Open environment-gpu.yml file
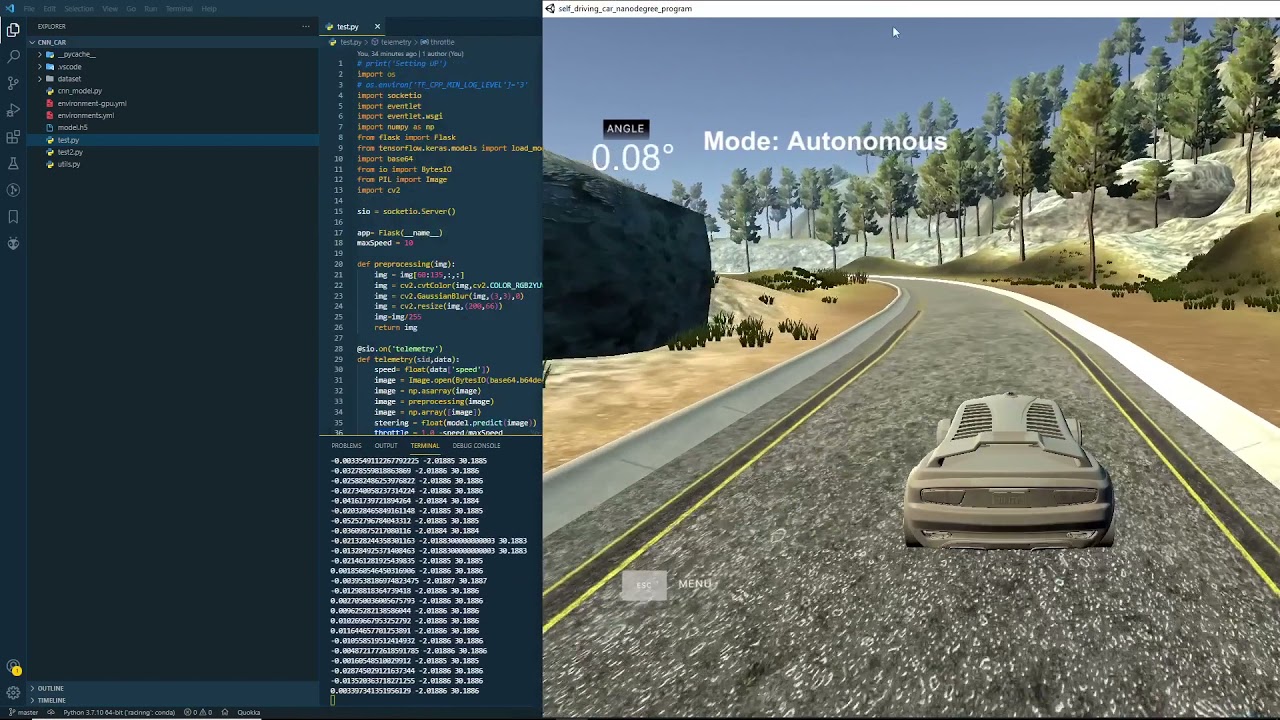The height and width of the screenshot is (720, 1280). tap(91, 103)
